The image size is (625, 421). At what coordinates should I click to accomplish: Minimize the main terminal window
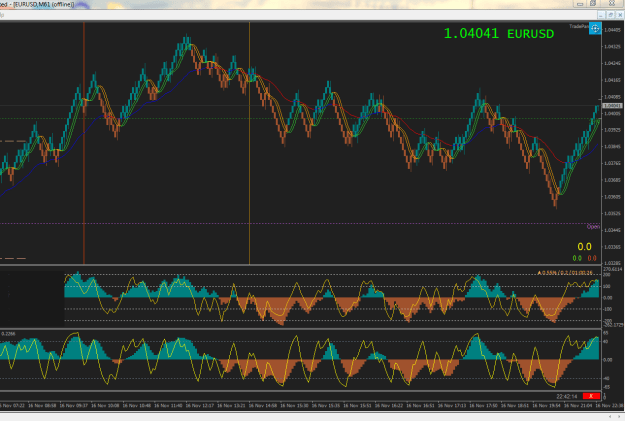pos(580,4)
